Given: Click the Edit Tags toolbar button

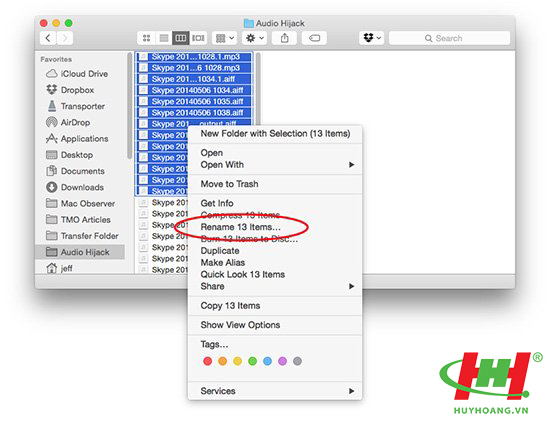Looking at the screenshot, I should coord(314,38).
